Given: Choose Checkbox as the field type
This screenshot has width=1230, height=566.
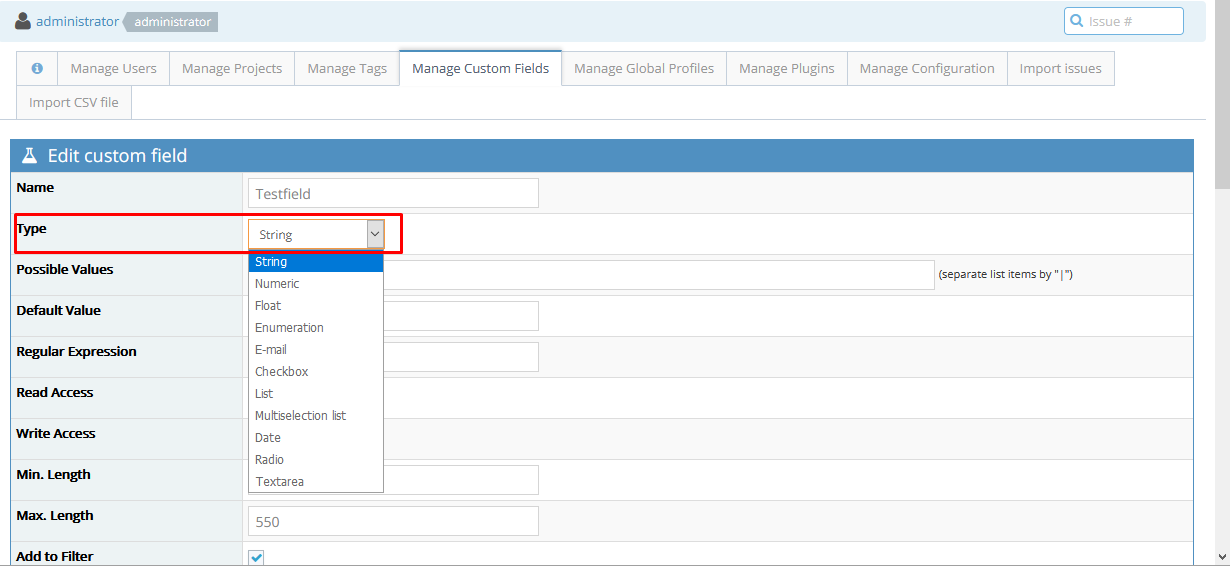Looking at the screenshot, I should point(281,372).
